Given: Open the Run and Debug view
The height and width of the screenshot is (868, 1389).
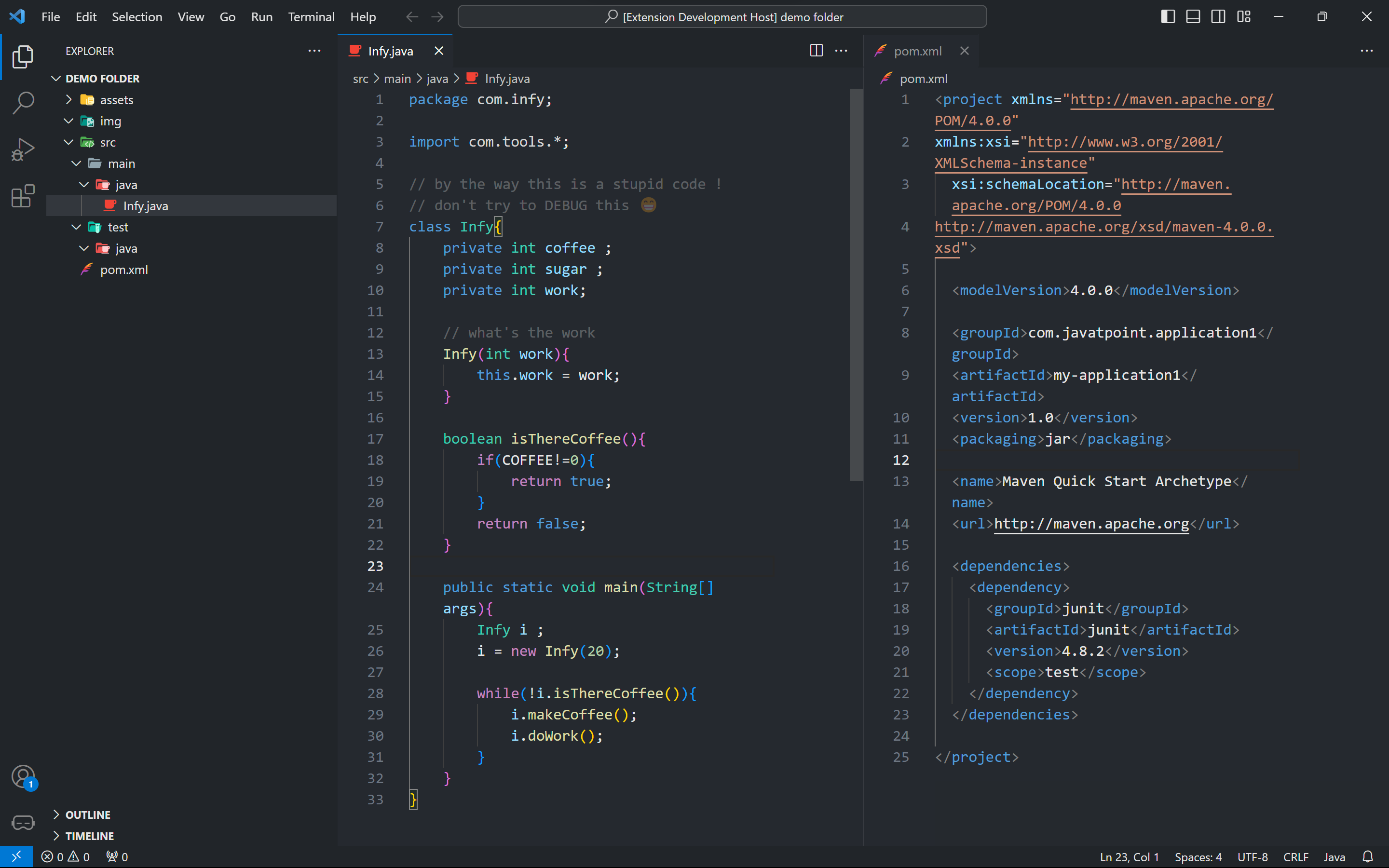Looking at the screenshot, I should pos(23,150).
